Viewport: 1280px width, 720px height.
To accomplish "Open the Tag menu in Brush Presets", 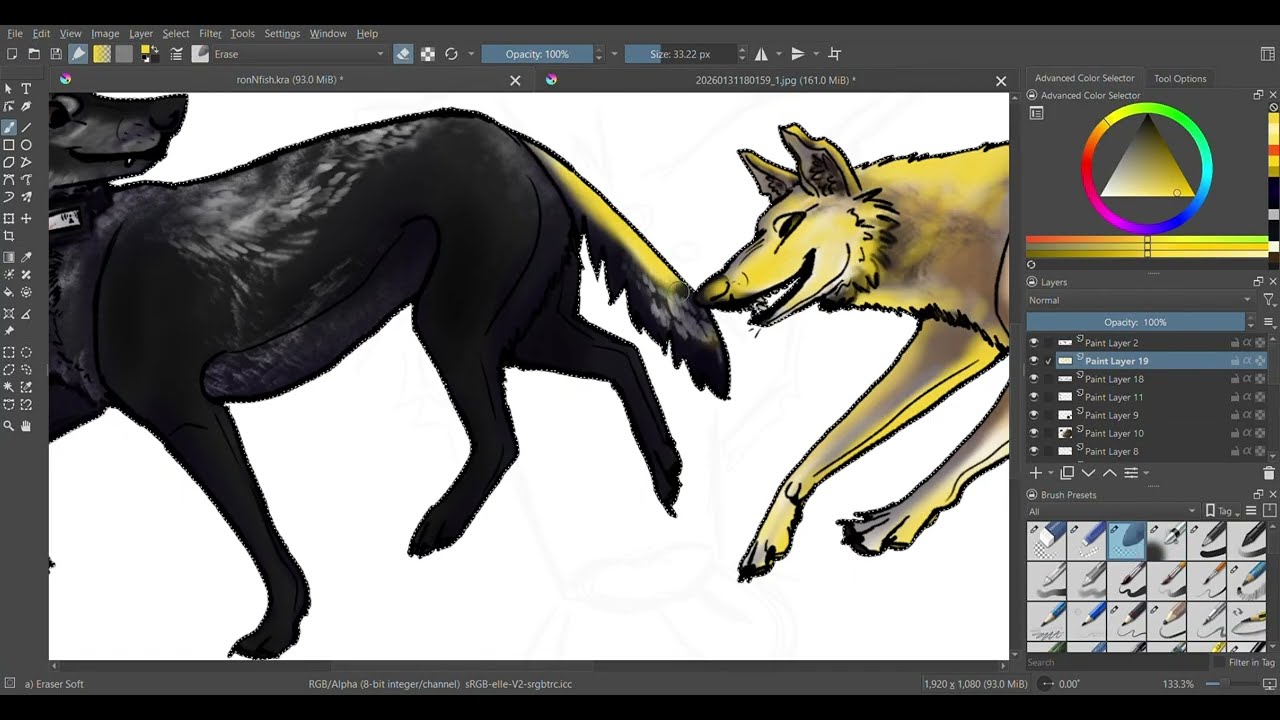I will 1220,511.
